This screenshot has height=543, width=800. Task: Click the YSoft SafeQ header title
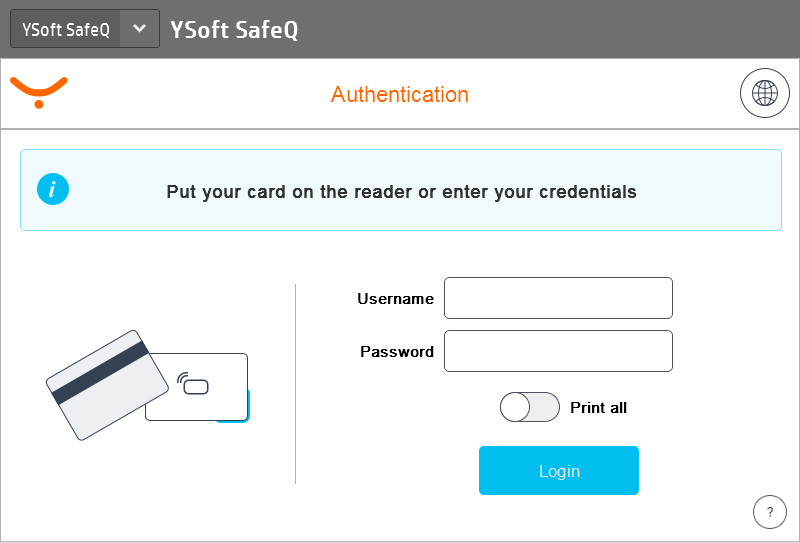pyautogui.click(x=234, y=30)
